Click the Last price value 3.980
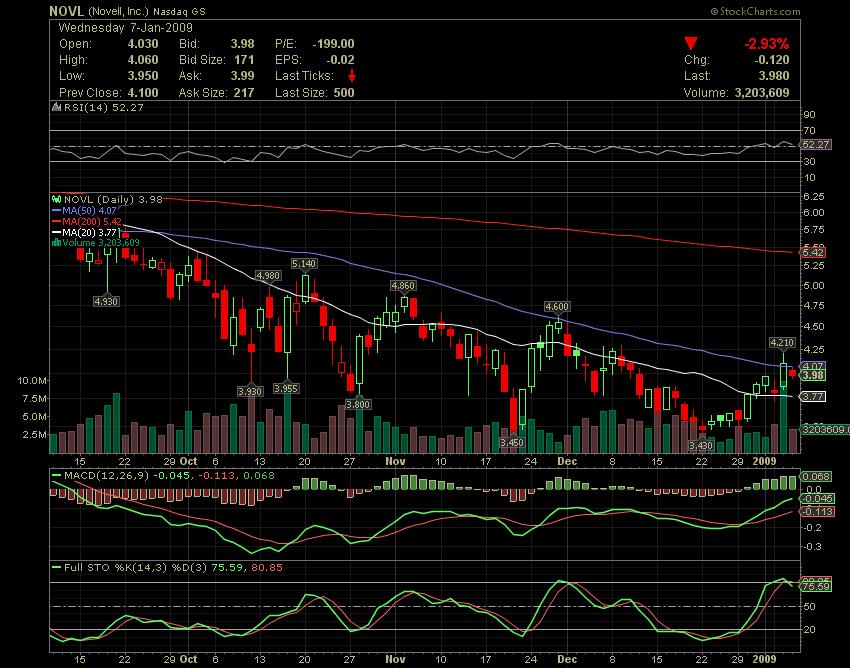850x668 pixels. coord(774,76)
